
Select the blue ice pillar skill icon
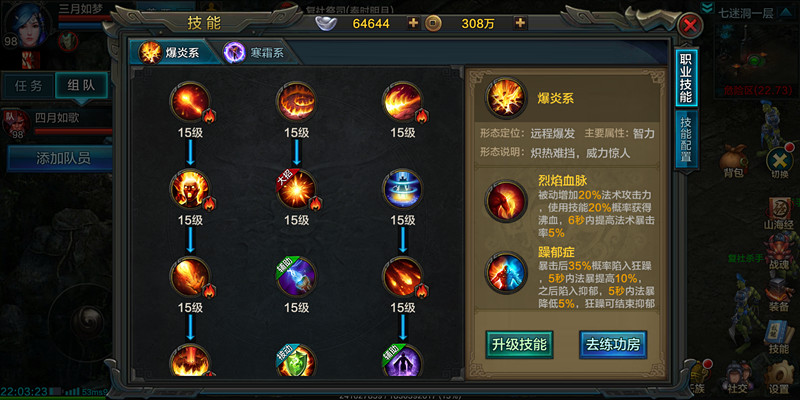point(402,189)
